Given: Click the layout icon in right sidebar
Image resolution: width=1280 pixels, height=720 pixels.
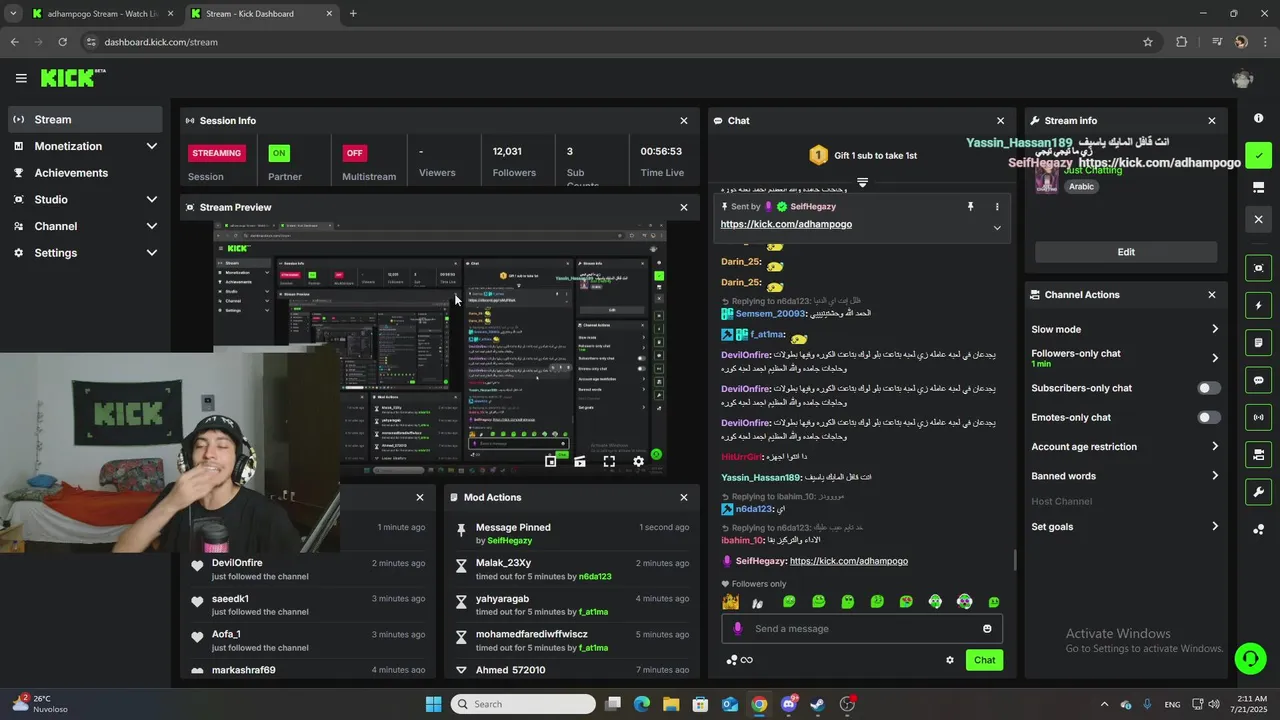Looking at the screenshot, I should [1259, 187].
